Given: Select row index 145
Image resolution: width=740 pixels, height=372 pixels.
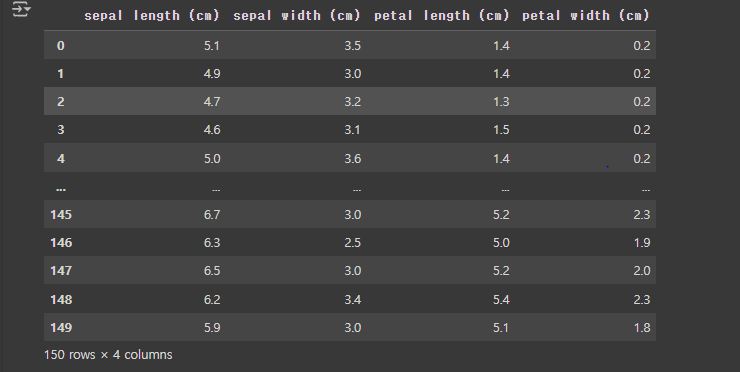Looking at the screenshot, I should pos(61,215).
